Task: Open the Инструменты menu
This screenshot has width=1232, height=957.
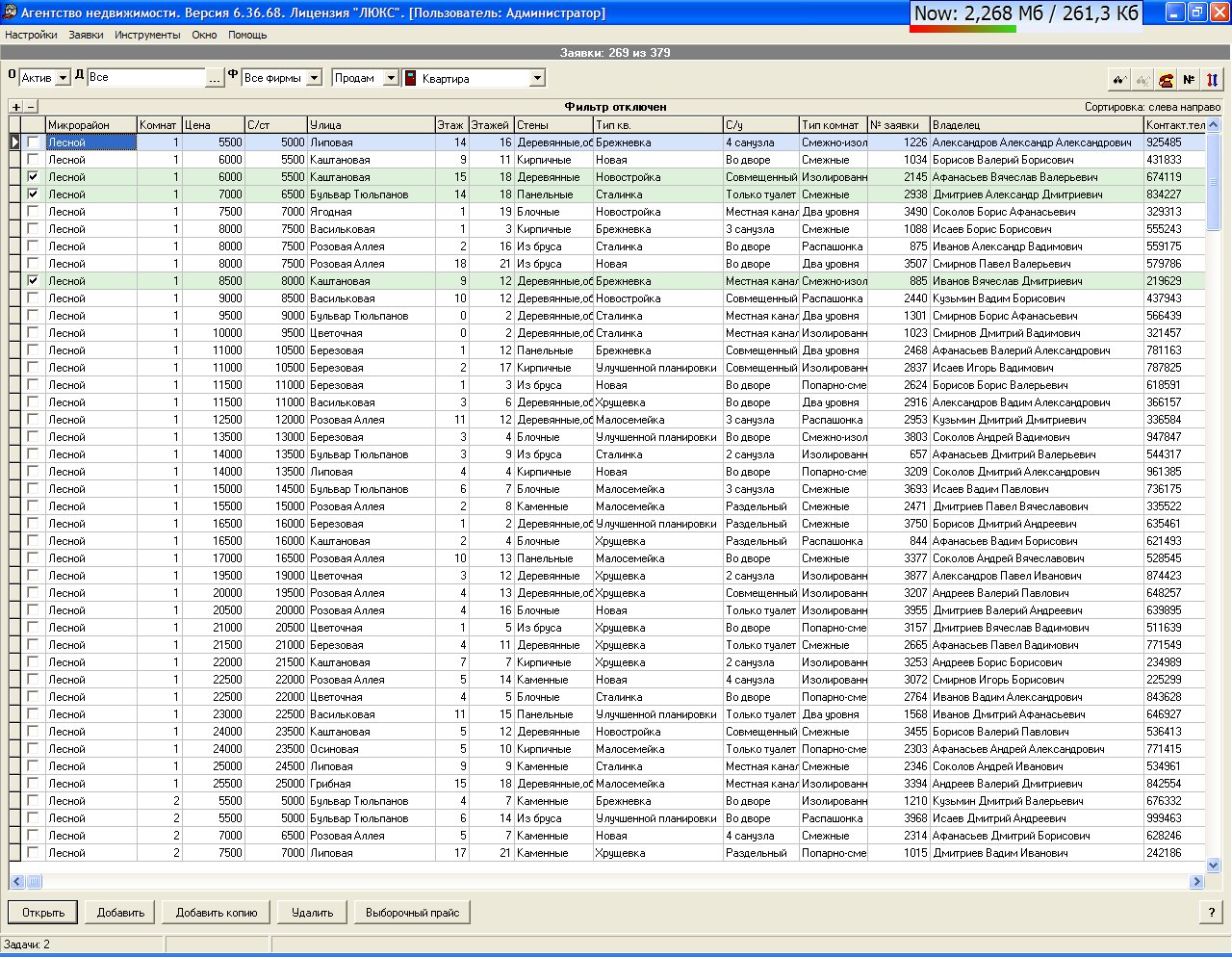Action: [147, 35]
